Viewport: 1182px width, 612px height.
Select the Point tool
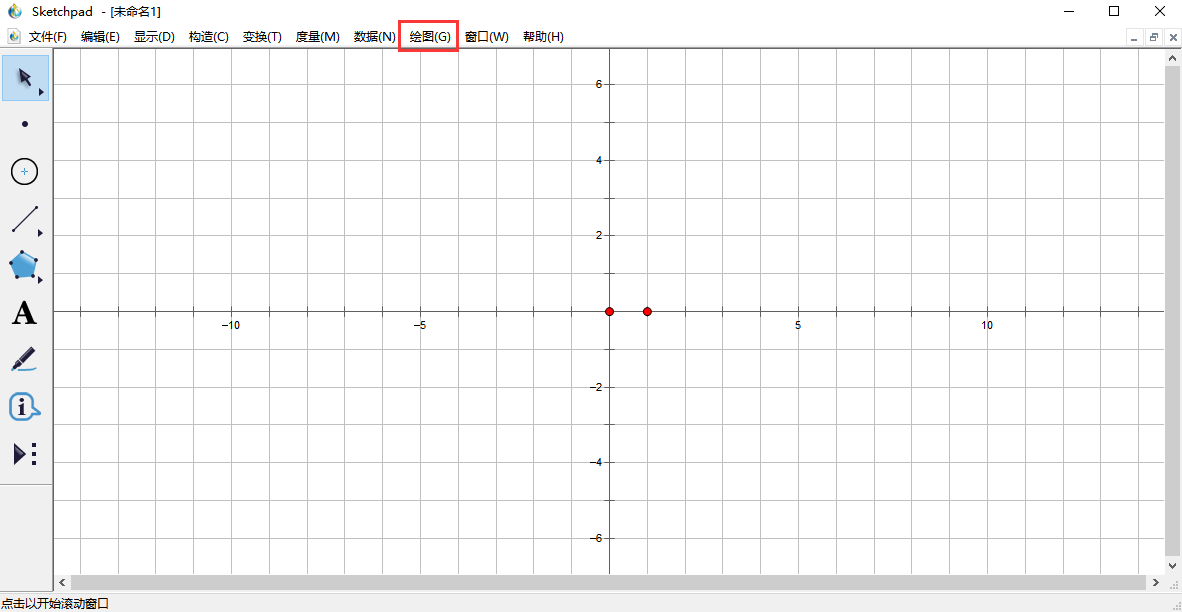click(24, 124)
